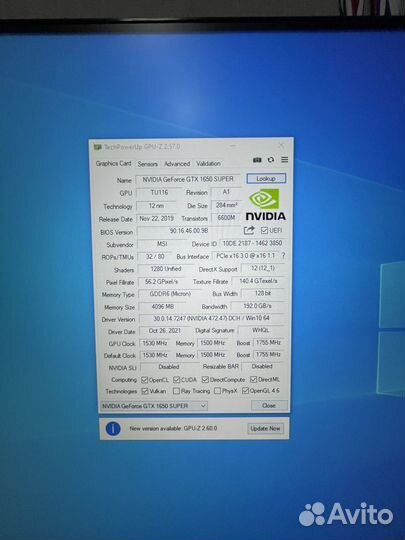Click the Revision value A1

click(226, 192)
